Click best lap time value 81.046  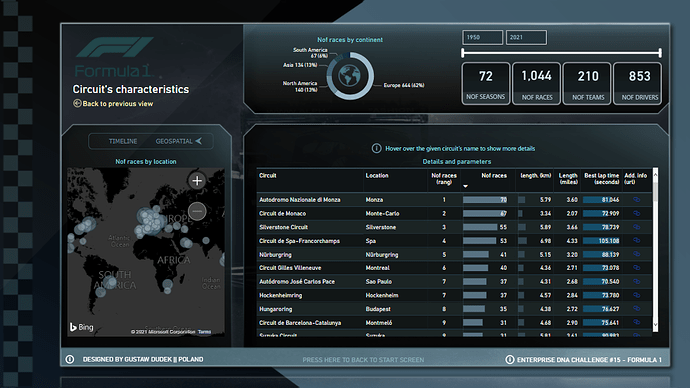click(x=610, y=200)
